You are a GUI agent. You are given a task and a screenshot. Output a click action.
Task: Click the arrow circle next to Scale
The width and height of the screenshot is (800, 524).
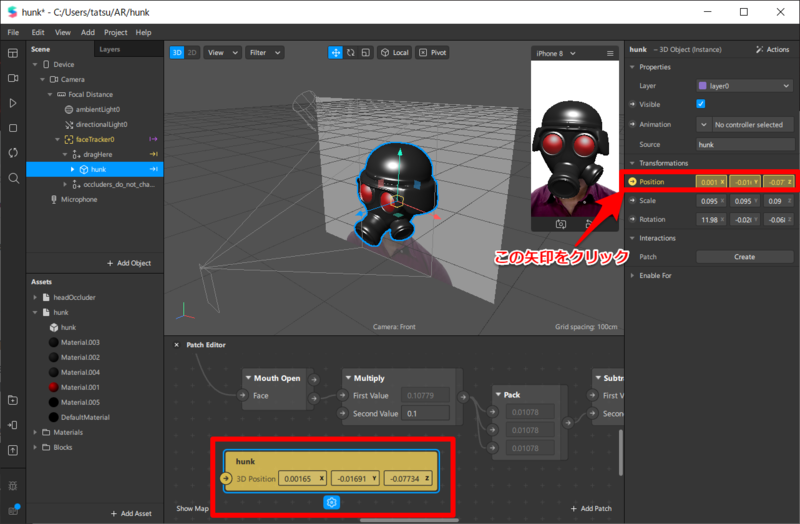(632, 200)
